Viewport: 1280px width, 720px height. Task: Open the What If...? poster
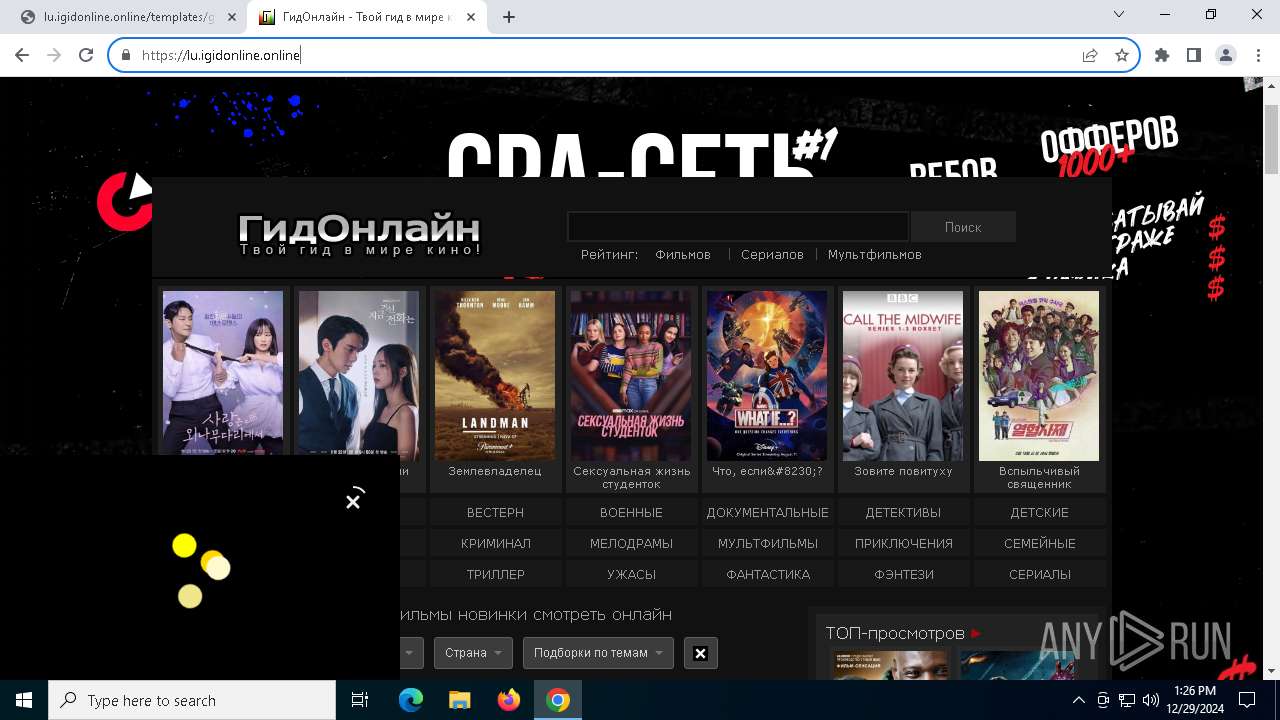(767, 376)
